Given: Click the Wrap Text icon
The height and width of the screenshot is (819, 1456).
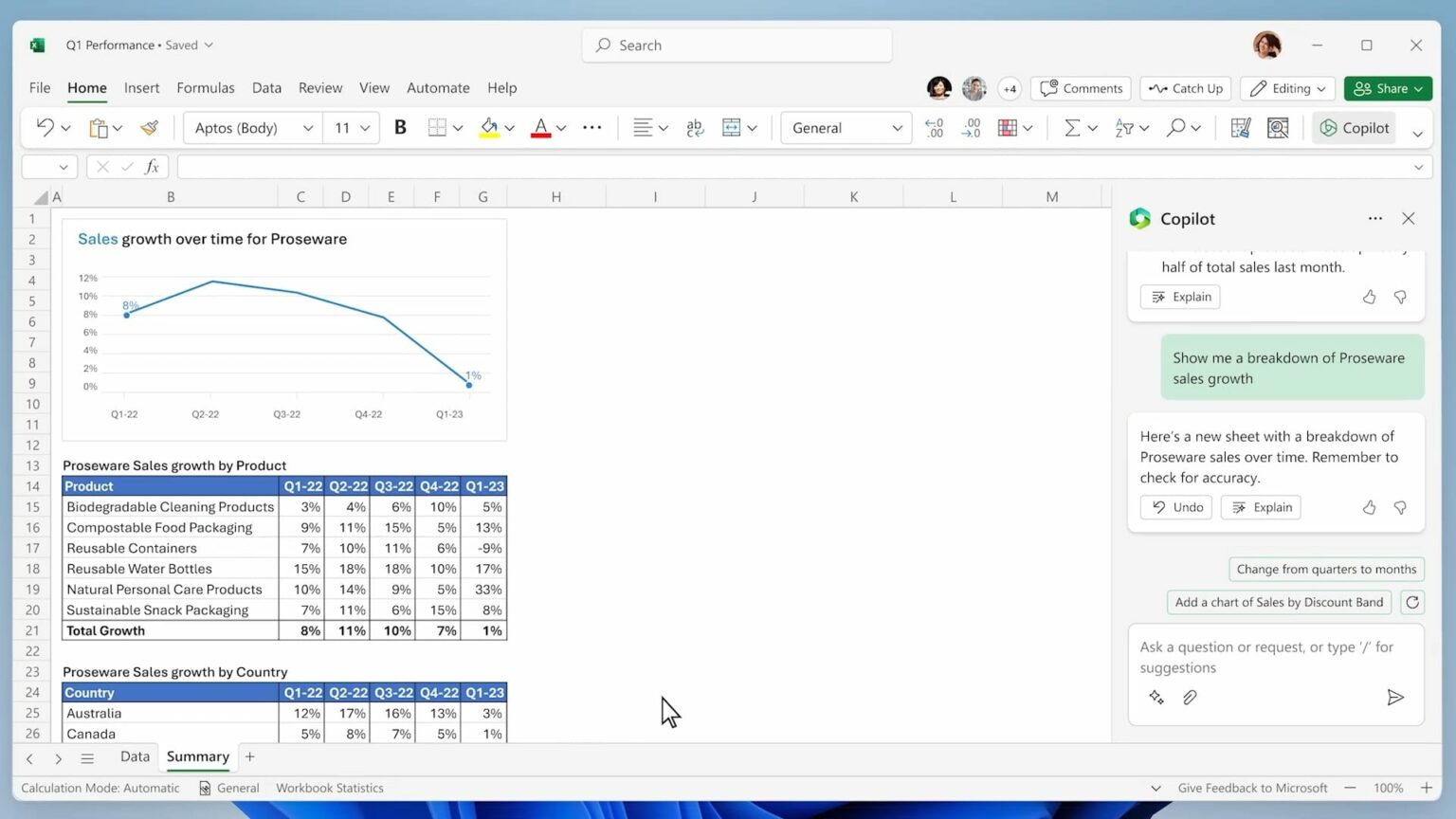Looking at the screenshot, I should 695,128.
